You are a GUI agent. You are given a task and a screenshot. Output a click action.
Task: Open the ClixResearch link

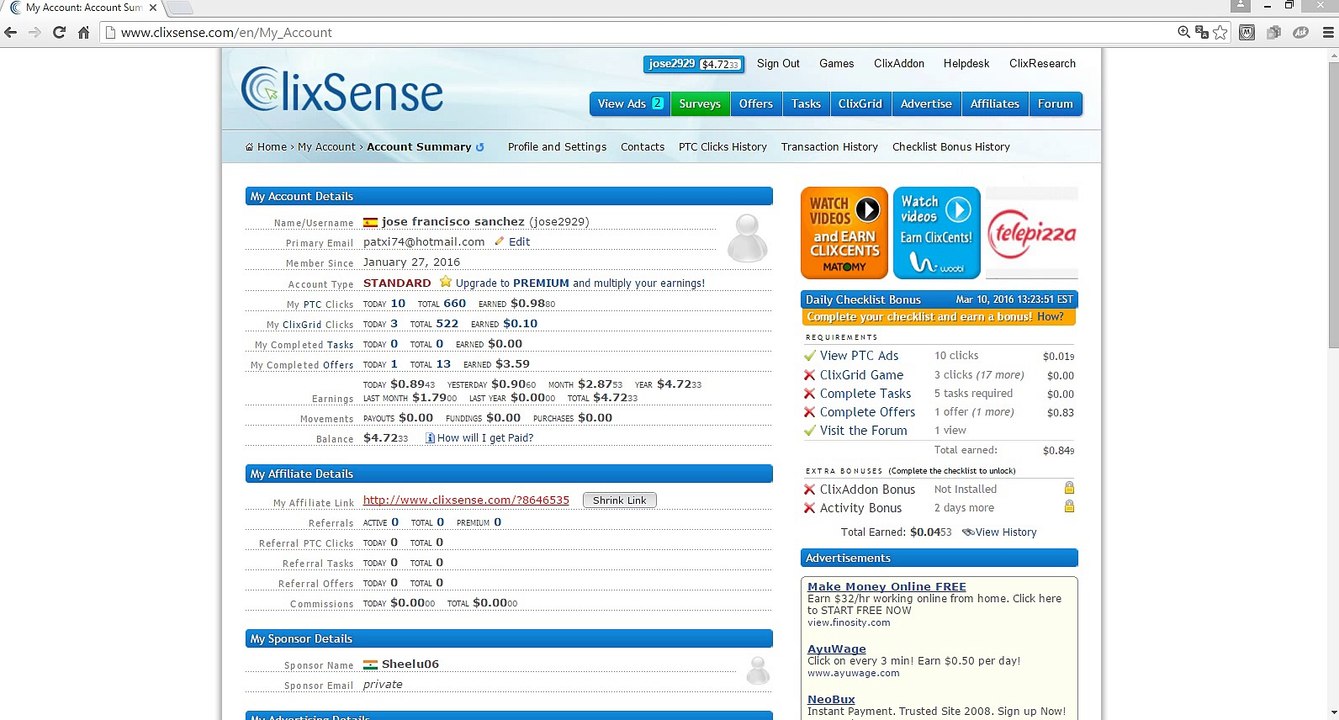(x=1042, y=64)
